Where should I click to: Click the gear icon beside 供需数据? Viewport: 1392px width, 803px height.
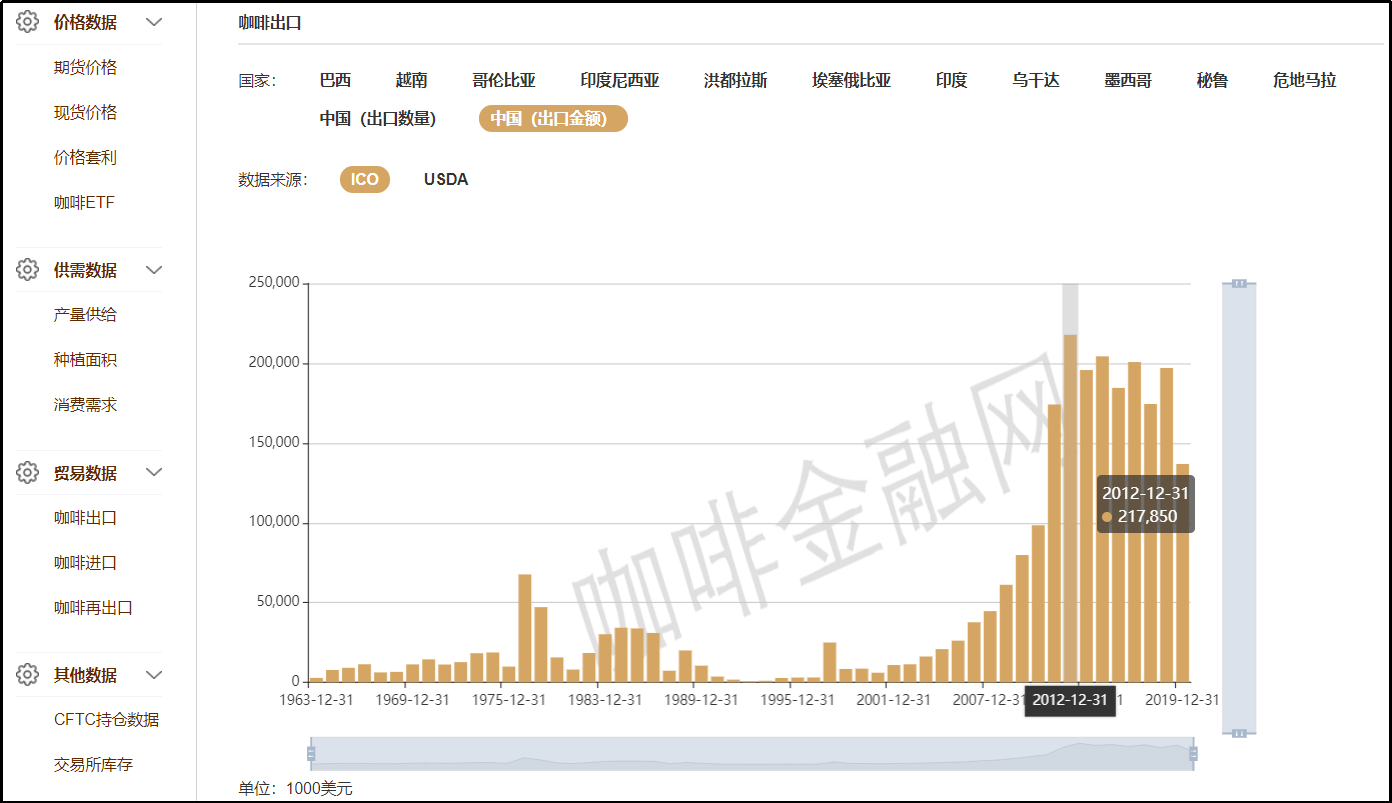click(x=27, y=270)
